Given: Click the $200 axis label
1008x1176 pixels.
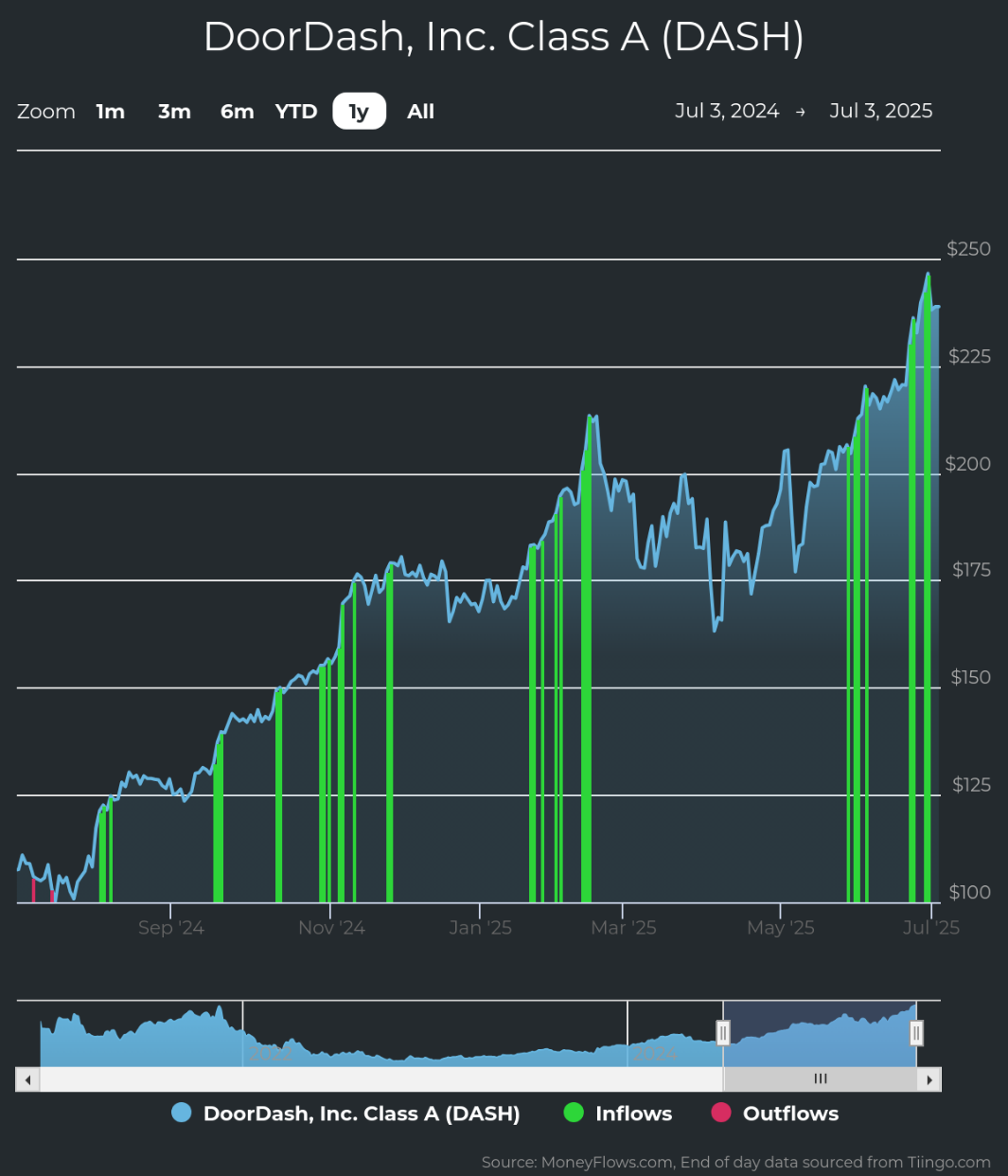Looking at the screenshot, I should [968, 464].
